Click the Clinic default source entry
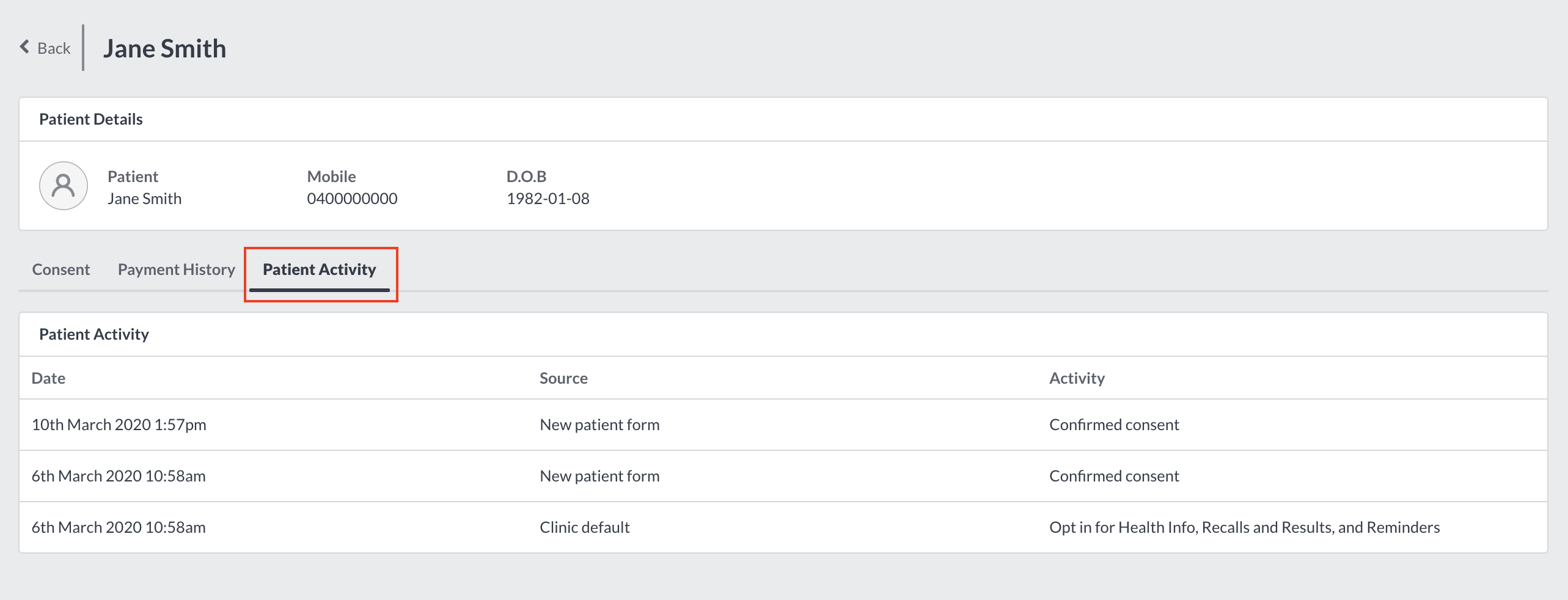1568x600 pixels. click(x=585, y=527)
